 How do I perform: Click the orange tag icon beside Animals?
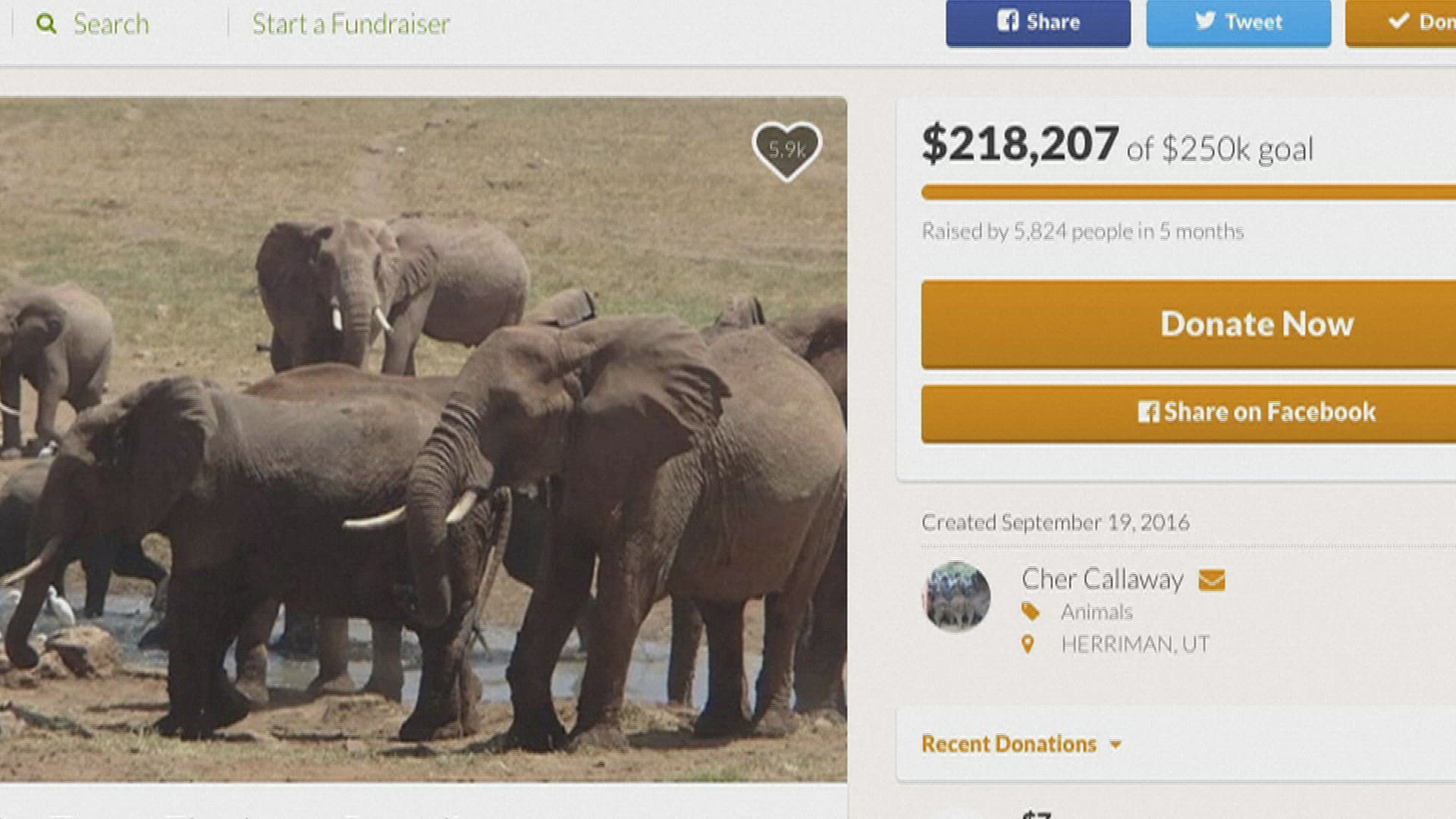click(x=1030, y=611)
